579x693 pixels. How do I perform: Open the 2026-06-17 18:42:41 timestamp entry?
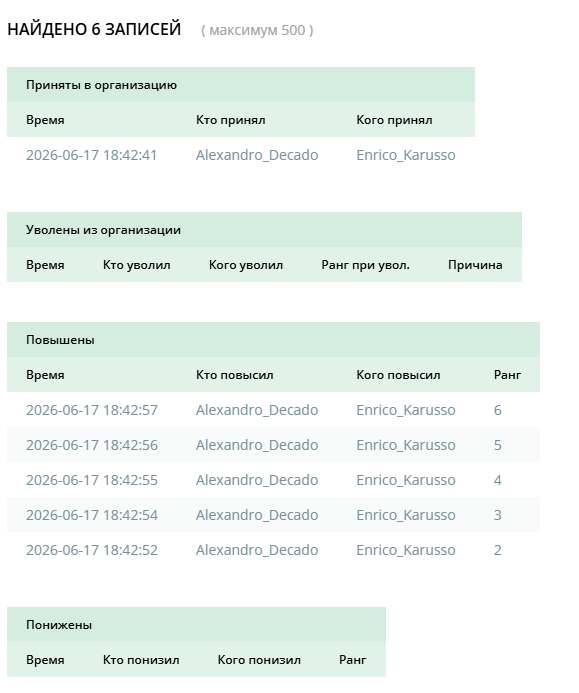(x=91, y=155)
